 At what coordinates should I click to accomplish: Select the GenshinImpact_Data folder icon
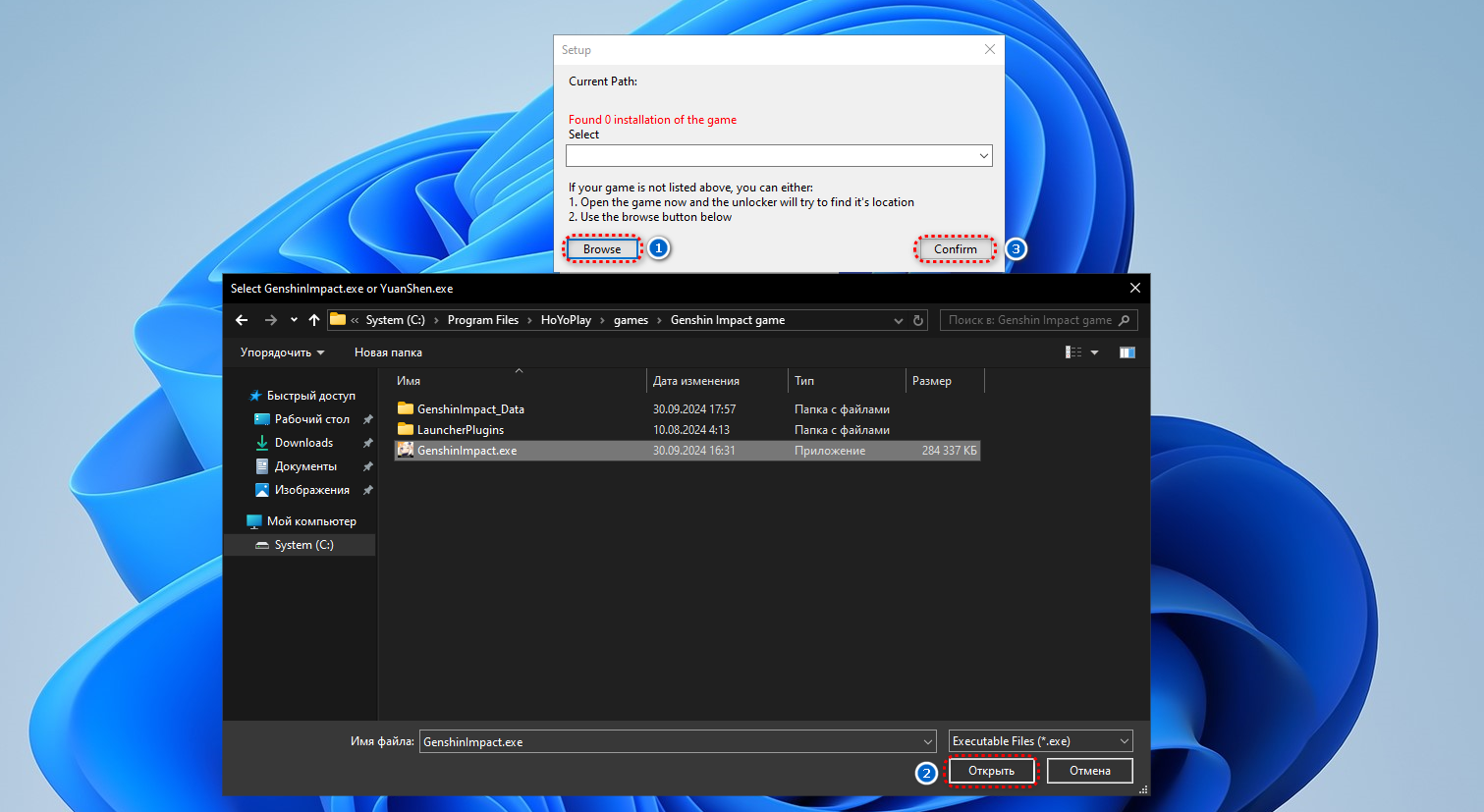(405, 408)
